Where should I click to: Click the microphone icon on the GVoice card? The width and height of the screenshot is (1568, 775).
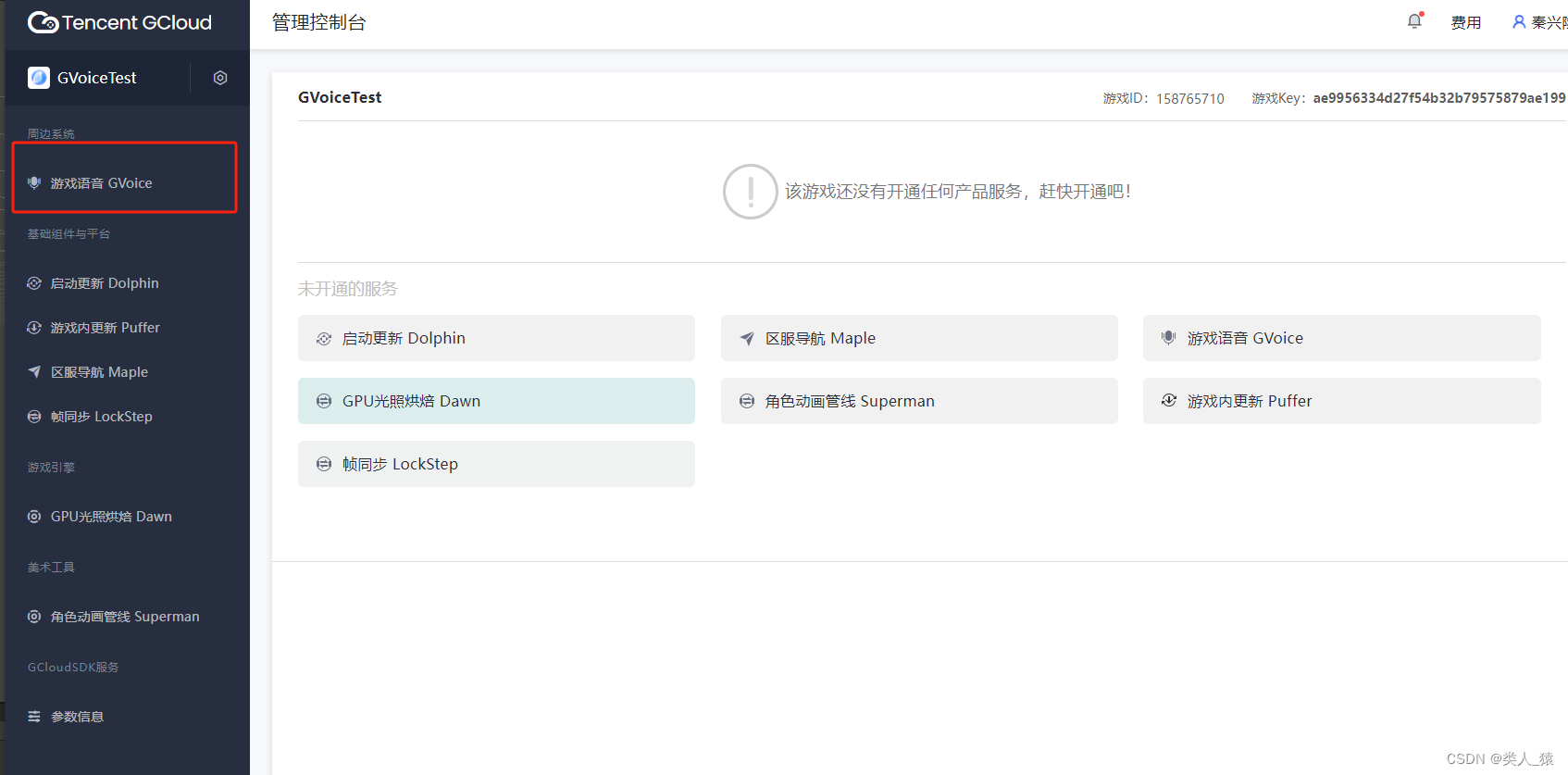coord(1169,338)
